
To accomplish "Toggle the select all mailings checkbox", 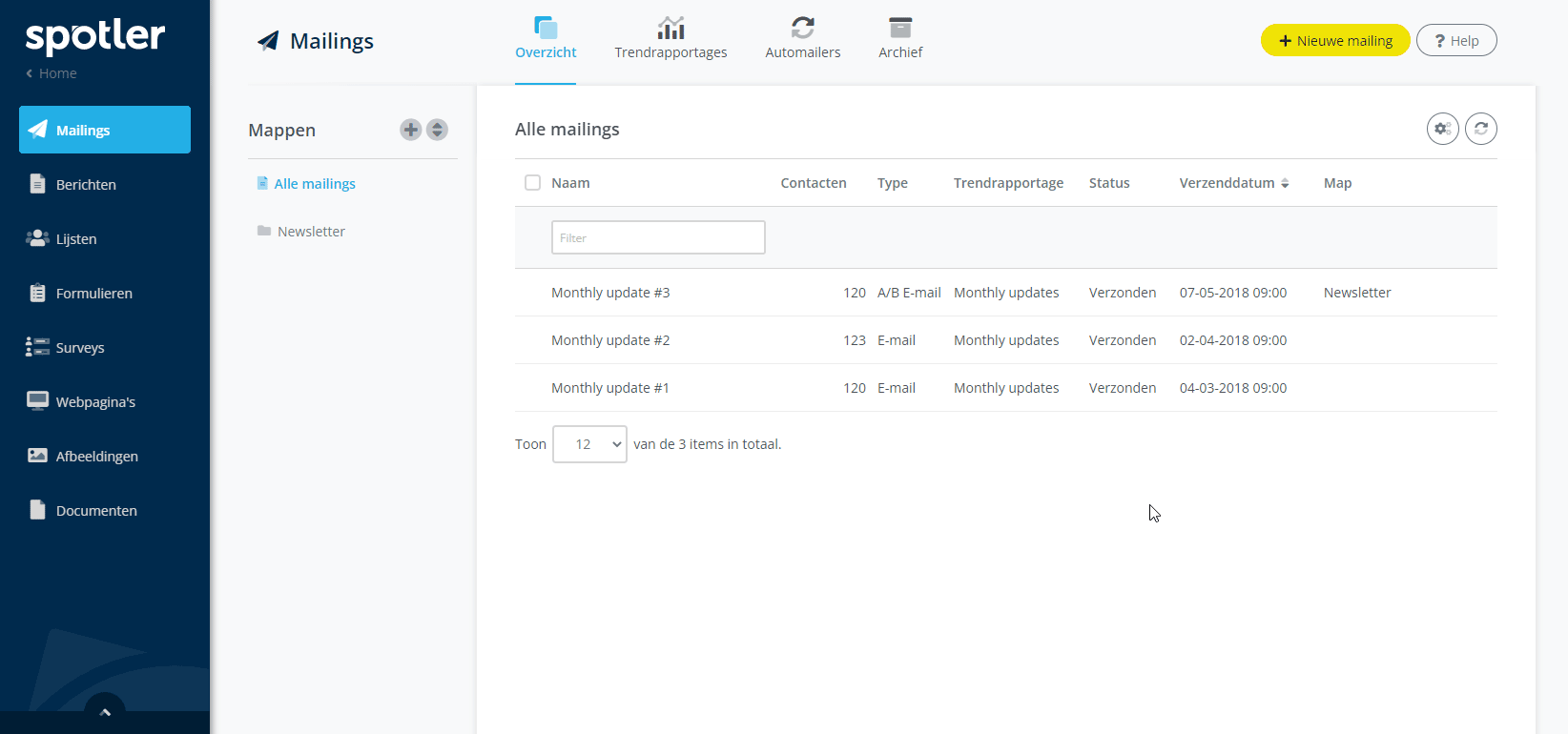I will tap(532, 183).
